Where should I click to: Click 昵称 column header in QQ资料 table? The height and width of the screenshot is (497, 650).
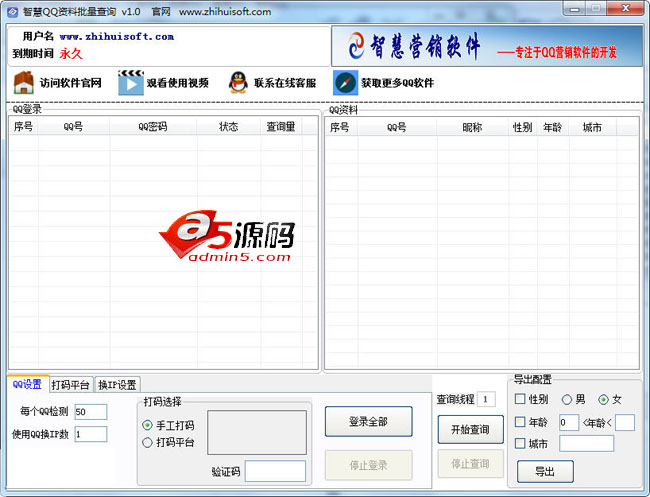coord(472,127)
